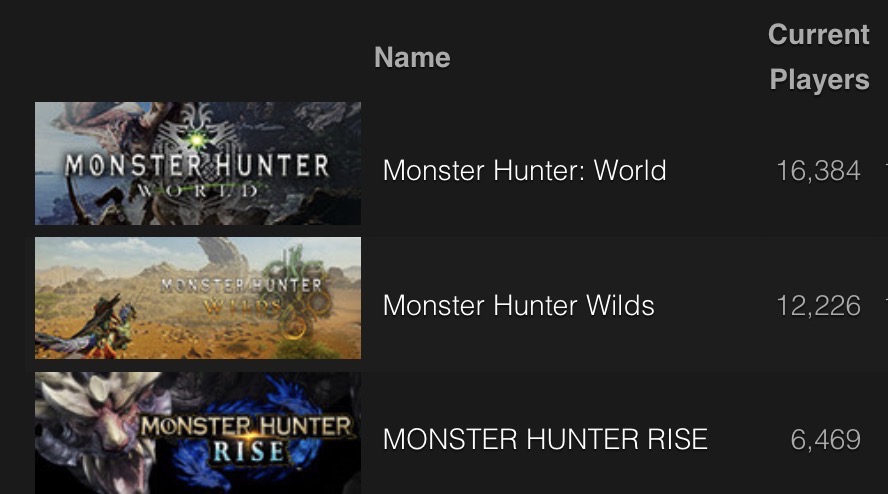This screenshot has width=888, height=494.
Task: Select the 12,226 player count
Action: pos(818,306)
